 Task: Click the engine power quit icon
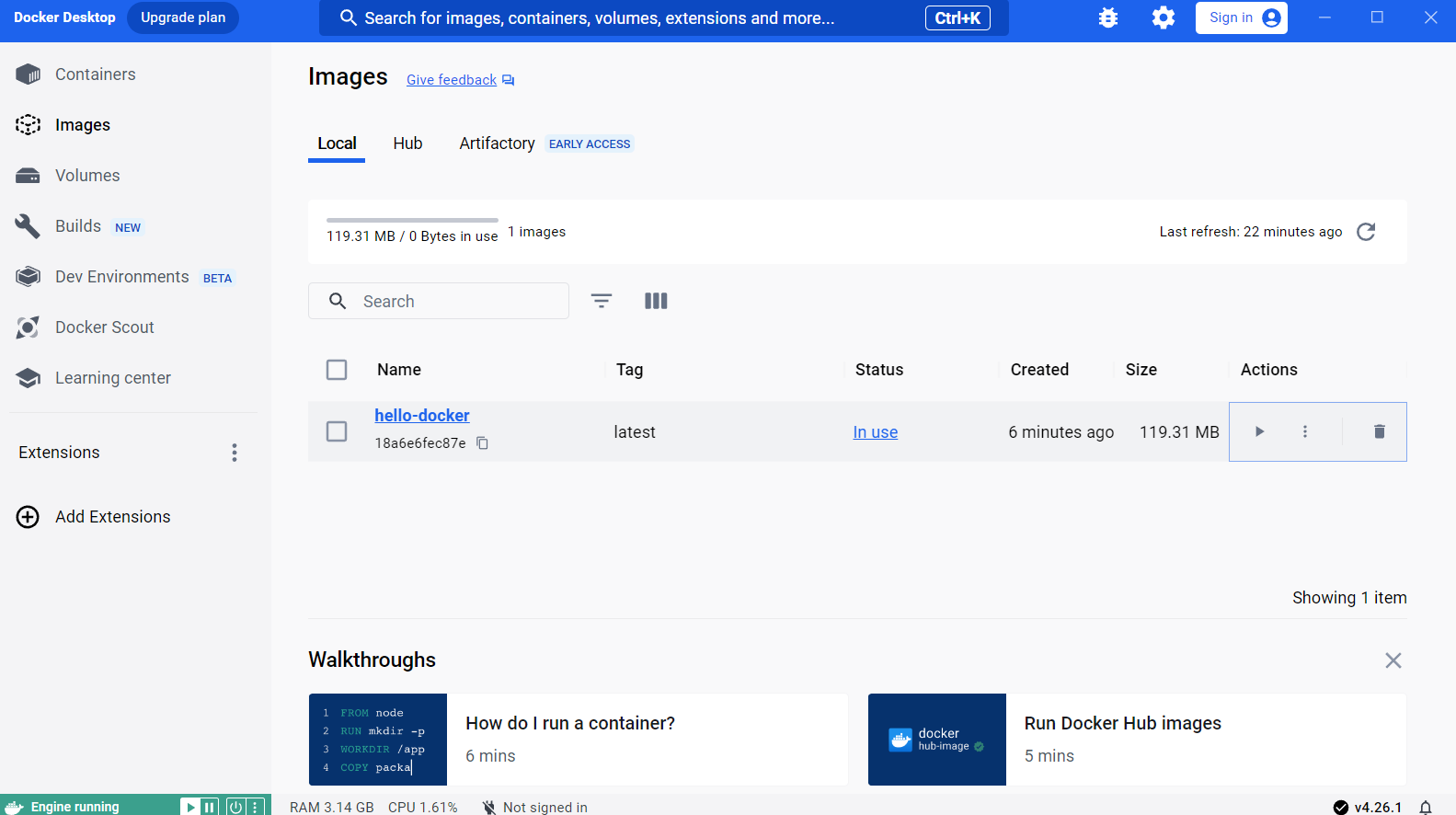click(x=235, y=807)
